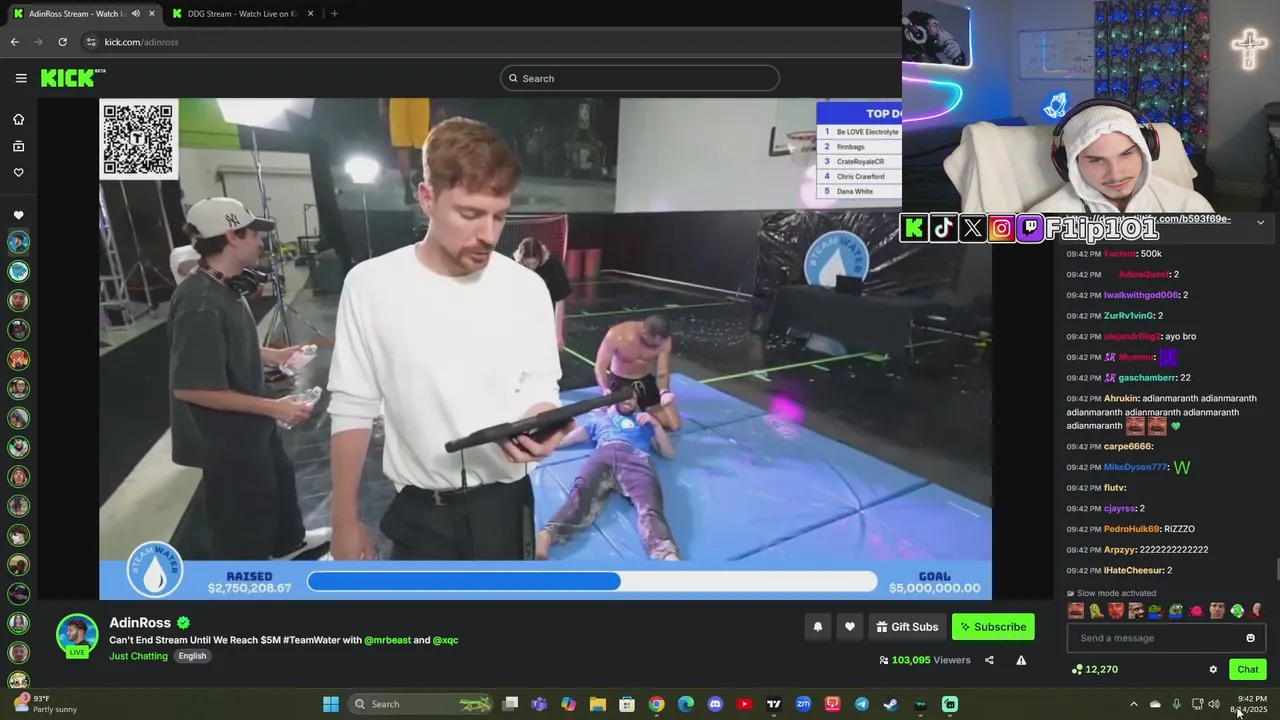Open the Kick hamburger menu

click(21, 78)
